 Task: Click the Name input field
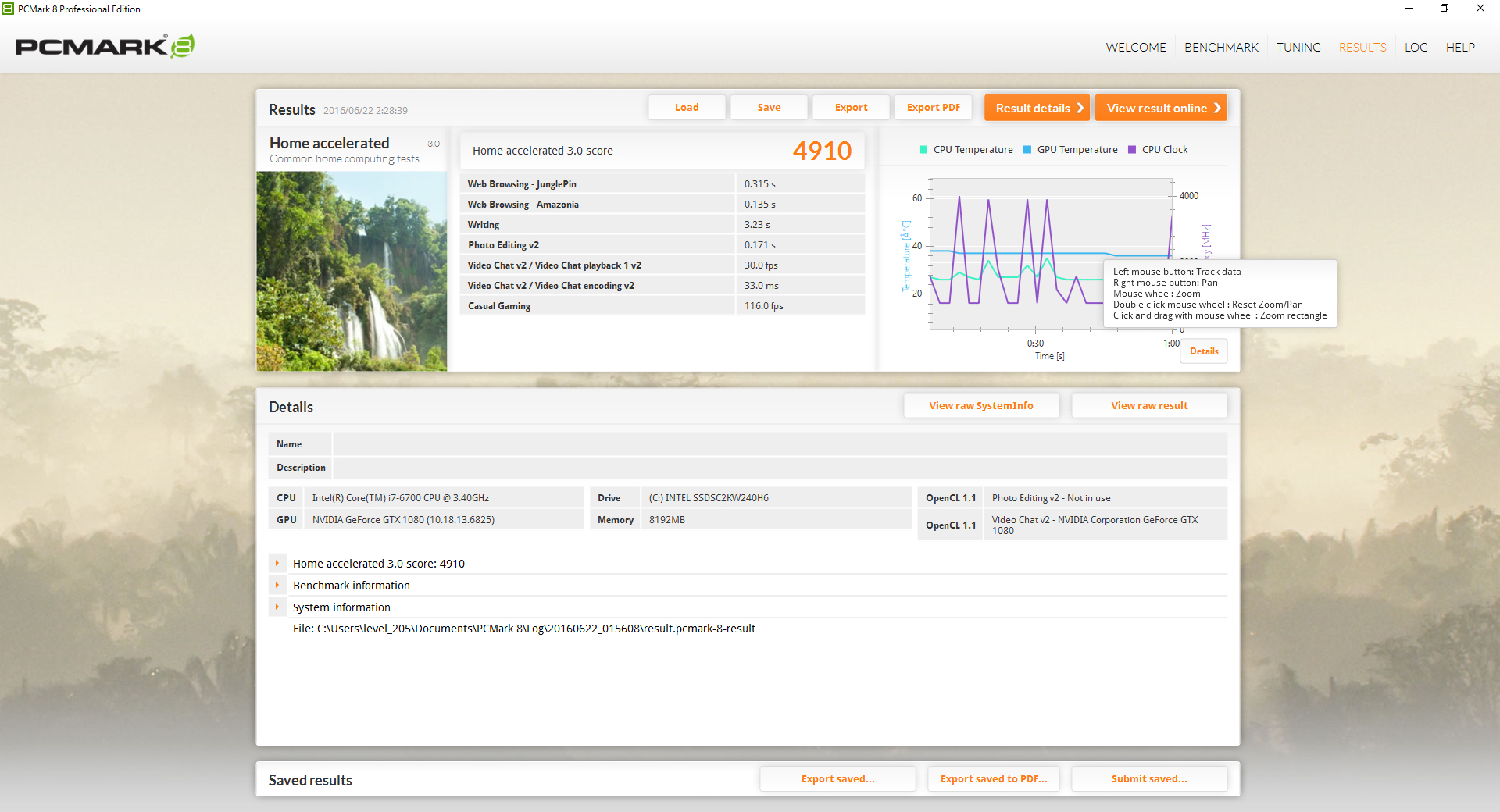pos(779,444)
